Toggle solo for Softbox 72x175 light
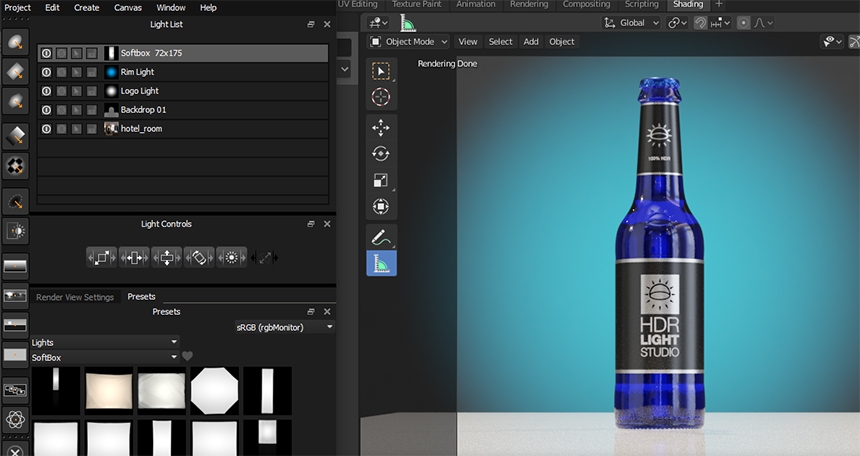The height and width of the screenshot is (456, 860). [x=61, y=53]
